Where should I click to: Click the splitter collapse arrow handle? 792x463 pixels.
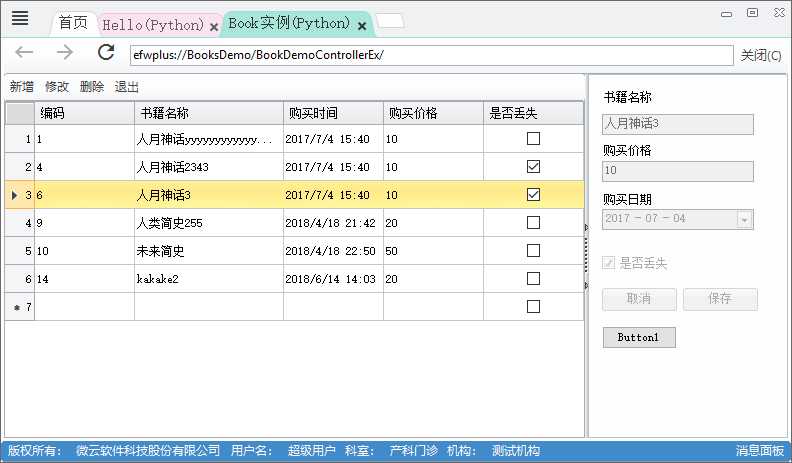coord(586,229)
